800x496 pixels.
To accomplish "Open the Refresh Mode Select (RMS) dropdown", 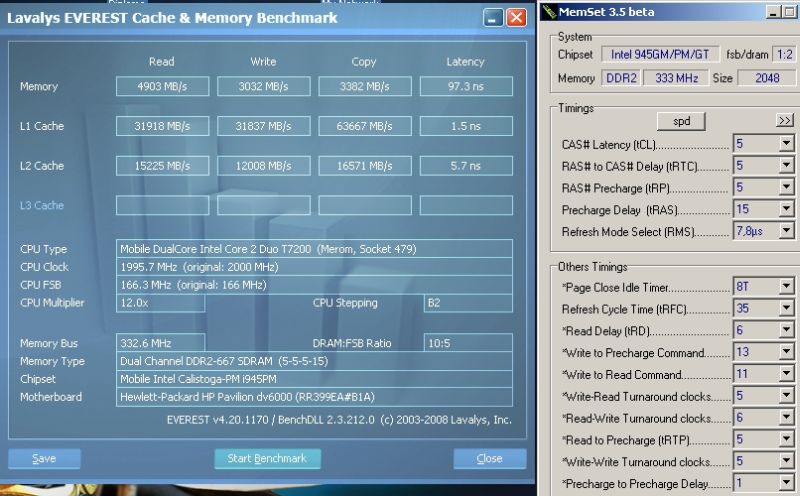I will (x=786, y=231).
